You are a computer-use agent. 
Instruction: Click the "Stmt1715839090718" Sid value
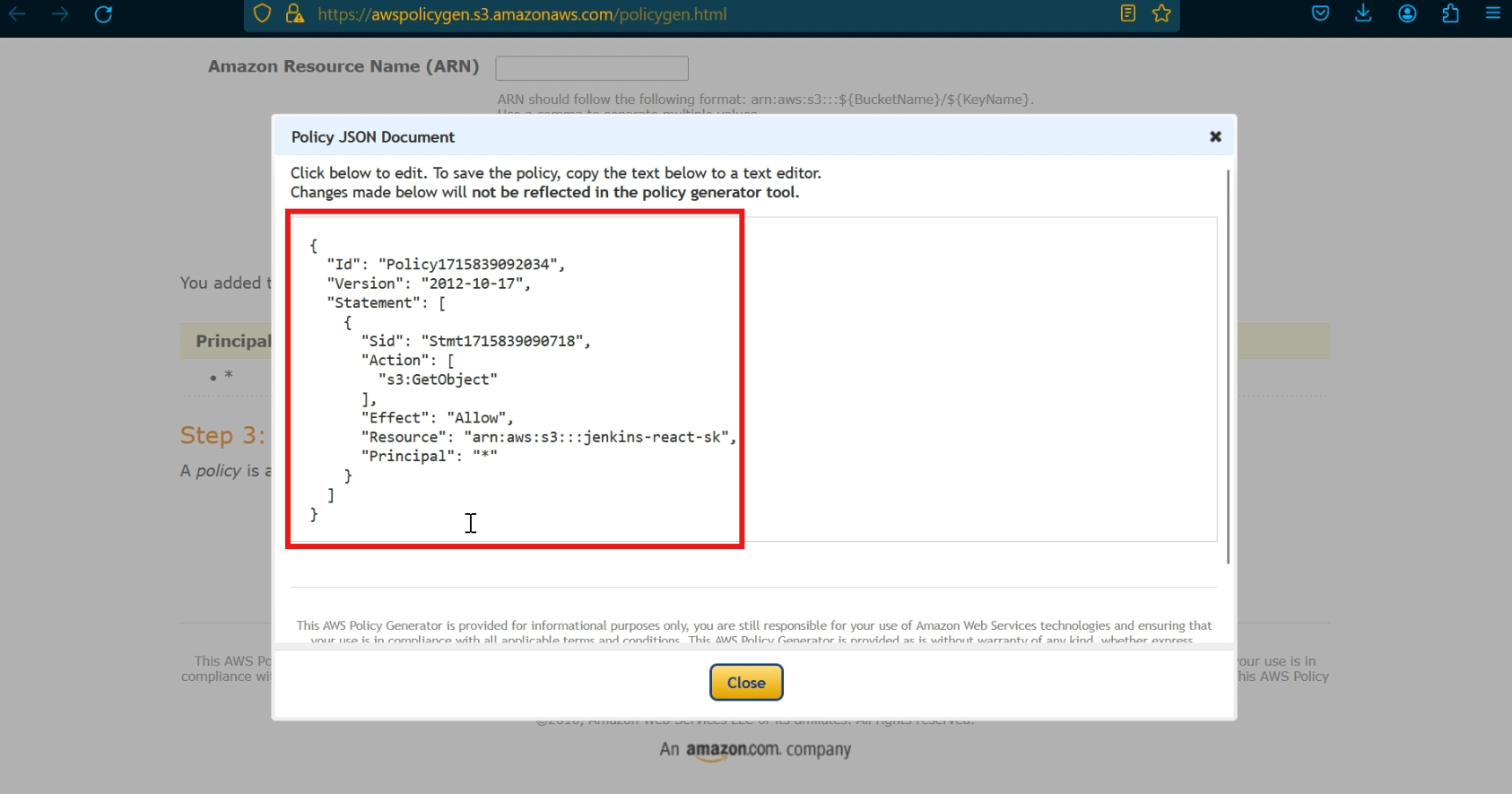click(x=501, y=341)
